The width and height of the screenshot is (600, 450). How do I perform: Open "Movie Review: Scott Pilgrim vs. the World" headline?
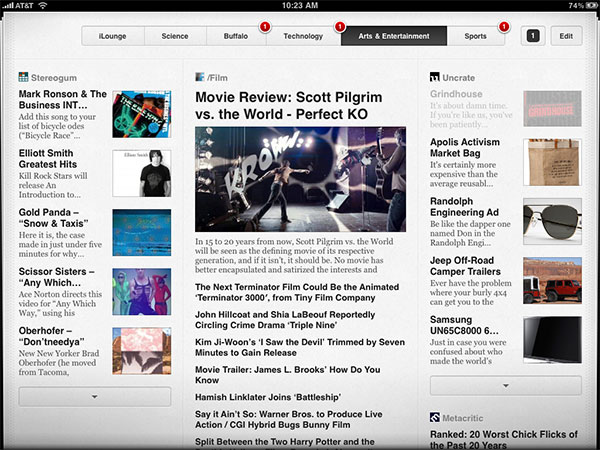tap(289, 106)
